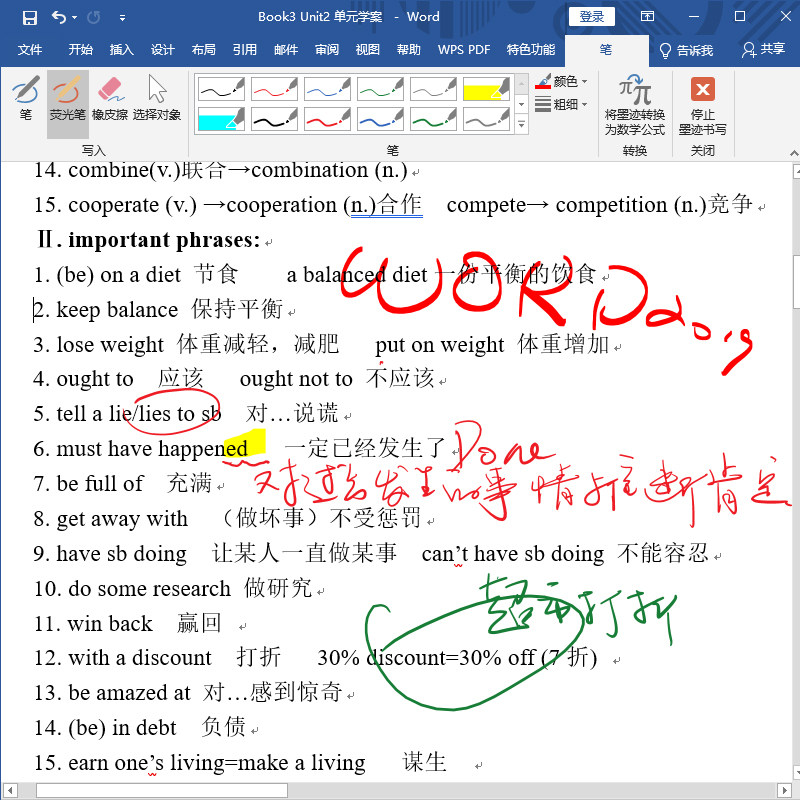Switch to the 审阅 ribbon tab

point(326,49)
